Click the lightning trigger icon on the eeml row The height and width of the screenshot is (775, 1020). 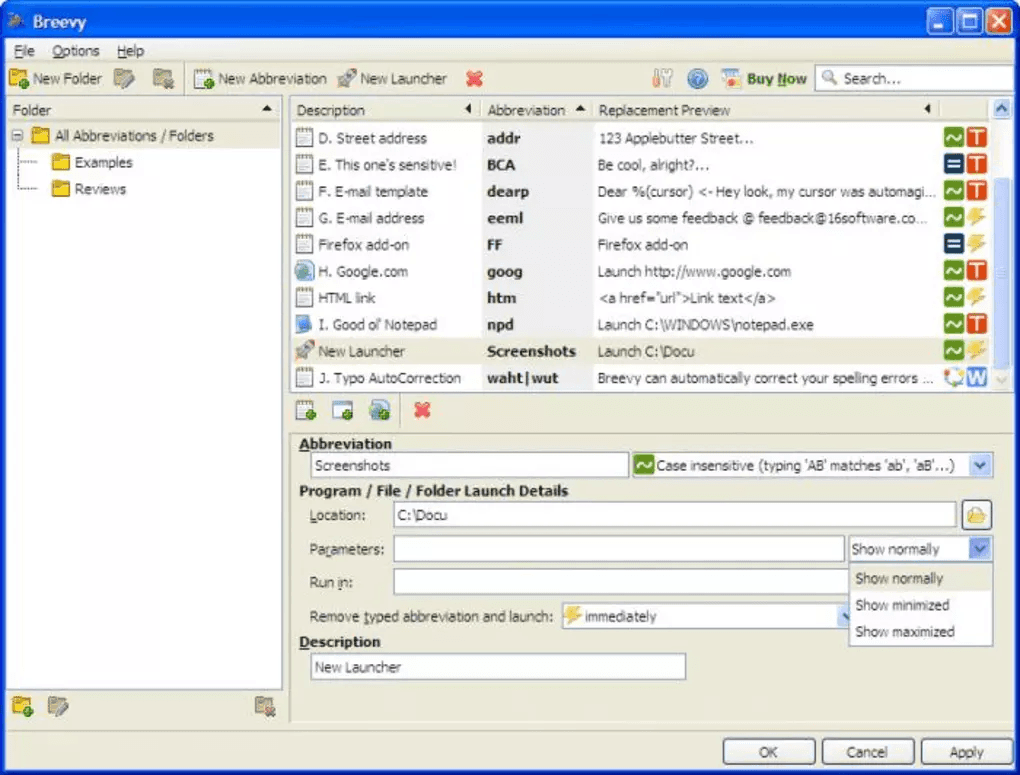pos(976,218)
